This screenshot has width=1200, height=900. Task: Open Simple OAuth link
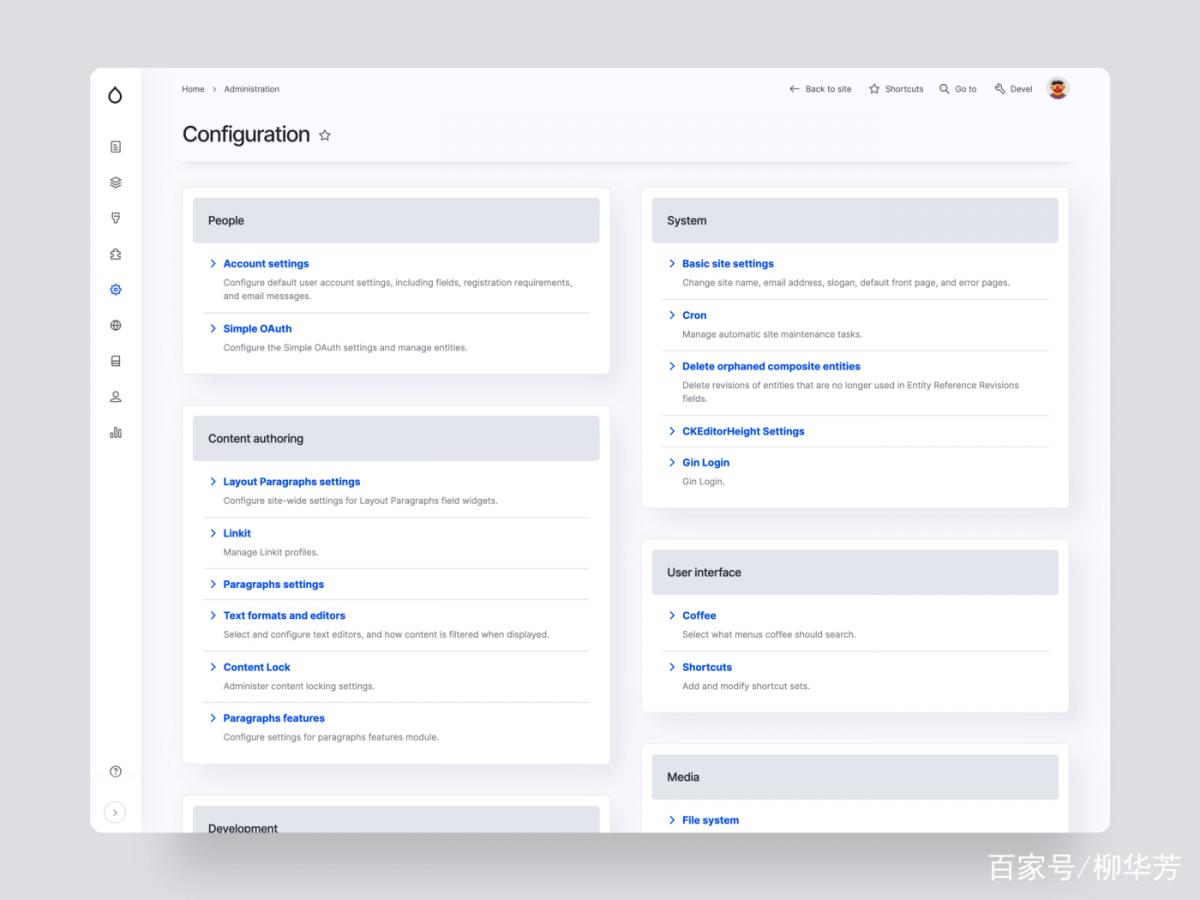tap(257, 328)
